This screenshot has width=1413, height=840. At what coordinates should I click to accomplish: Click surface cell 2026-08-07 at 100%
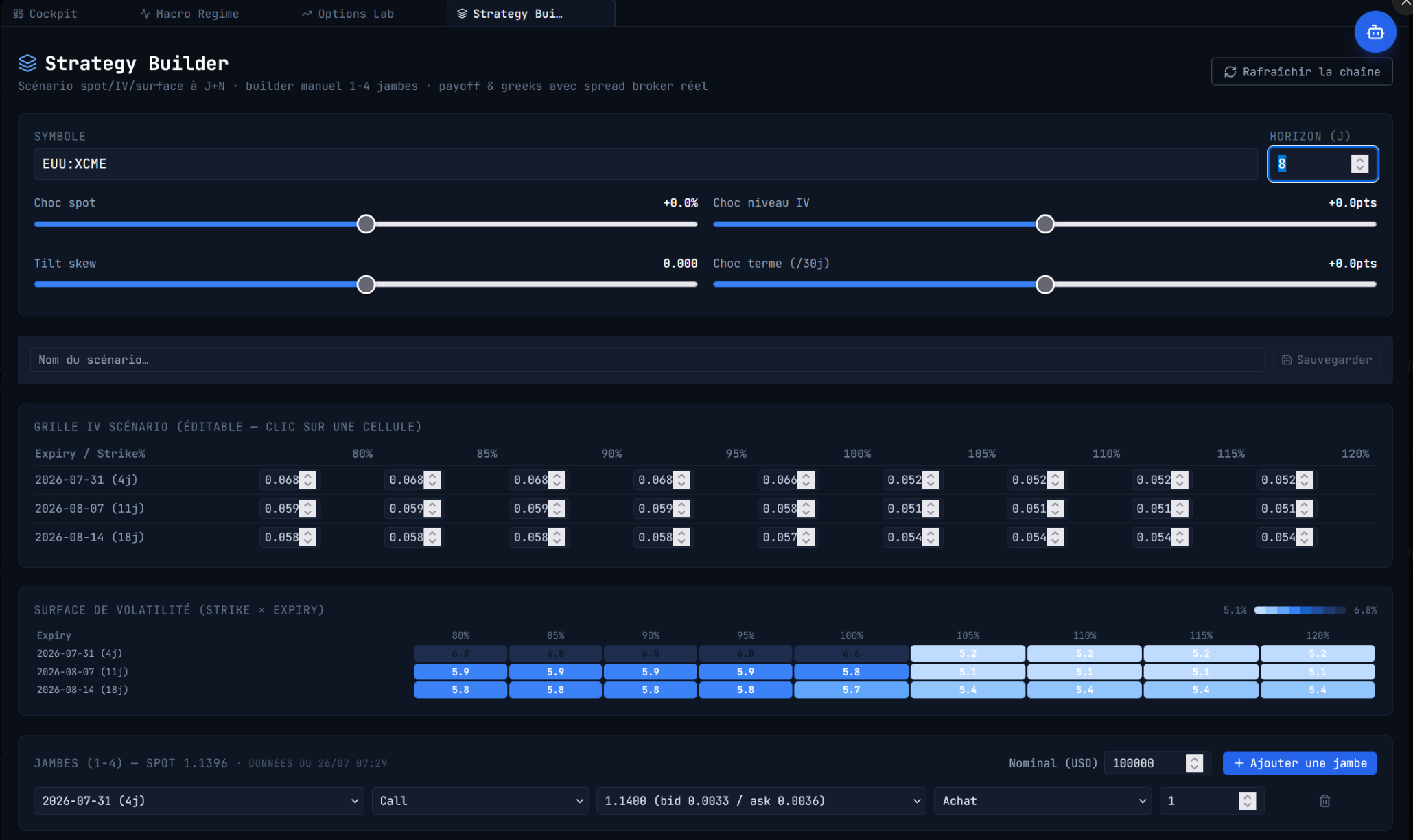coord(851,672)
